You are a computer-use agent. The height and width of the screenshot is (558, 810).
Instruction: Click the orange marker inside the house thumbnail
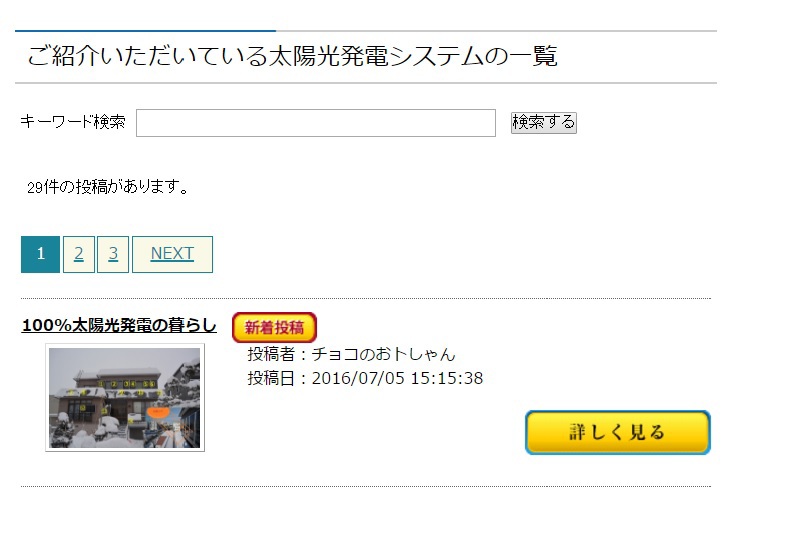click(x=157, y=412)
